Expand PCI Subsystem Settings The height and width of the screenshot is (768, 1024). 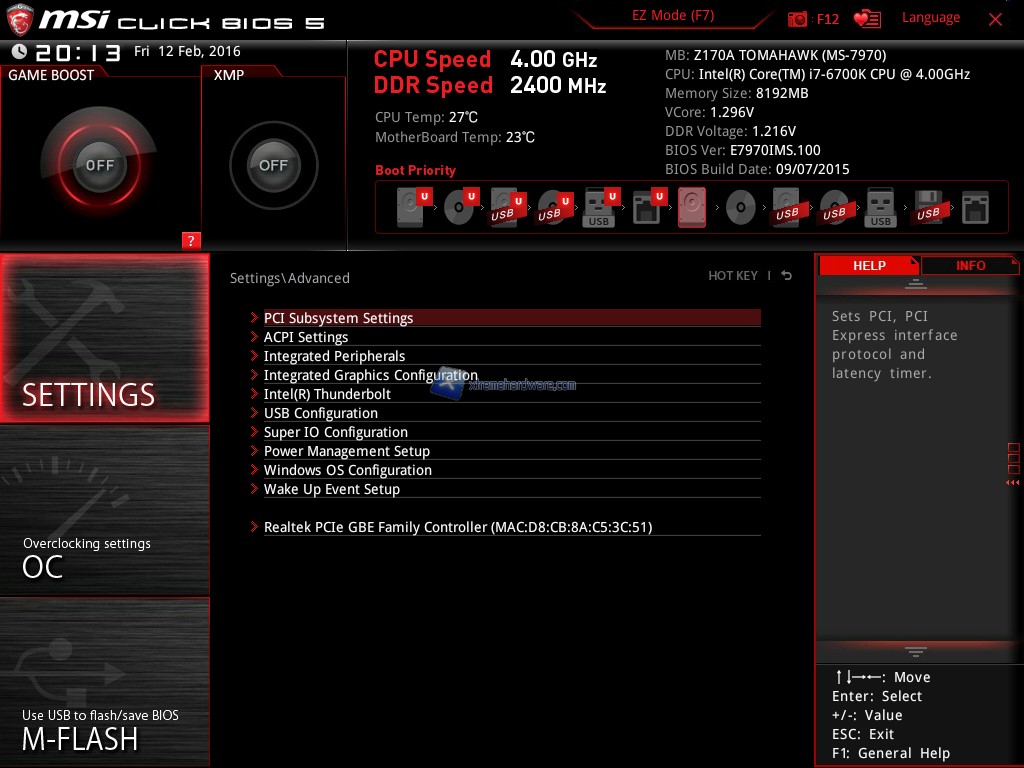(338, 318)
